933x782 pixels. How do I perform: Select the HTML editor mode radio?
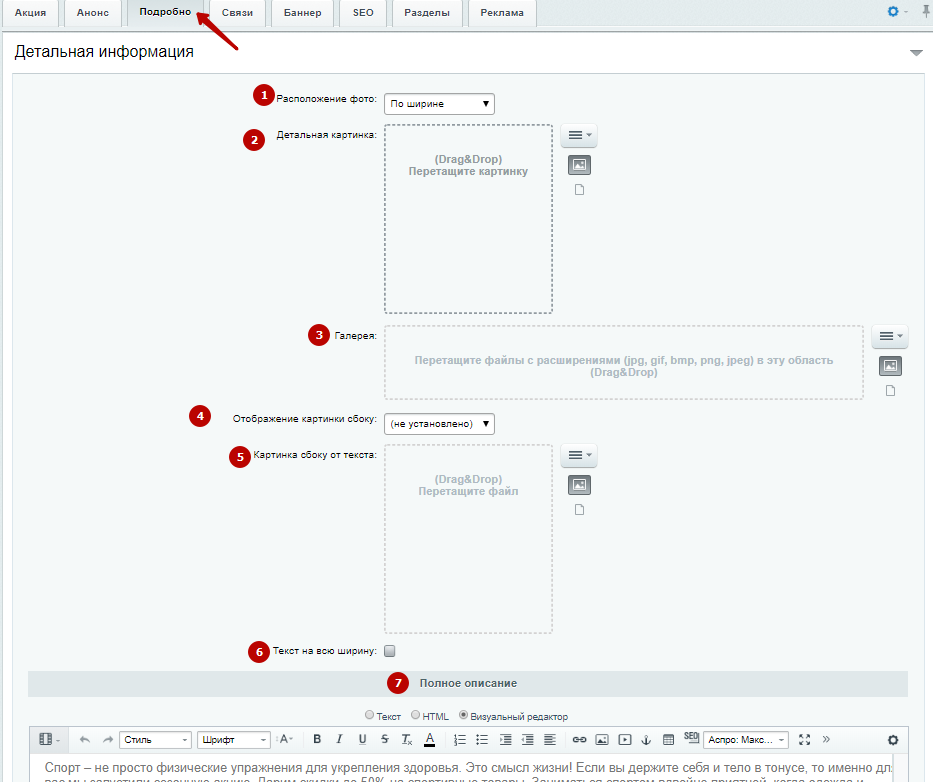(x=416, y=716)
